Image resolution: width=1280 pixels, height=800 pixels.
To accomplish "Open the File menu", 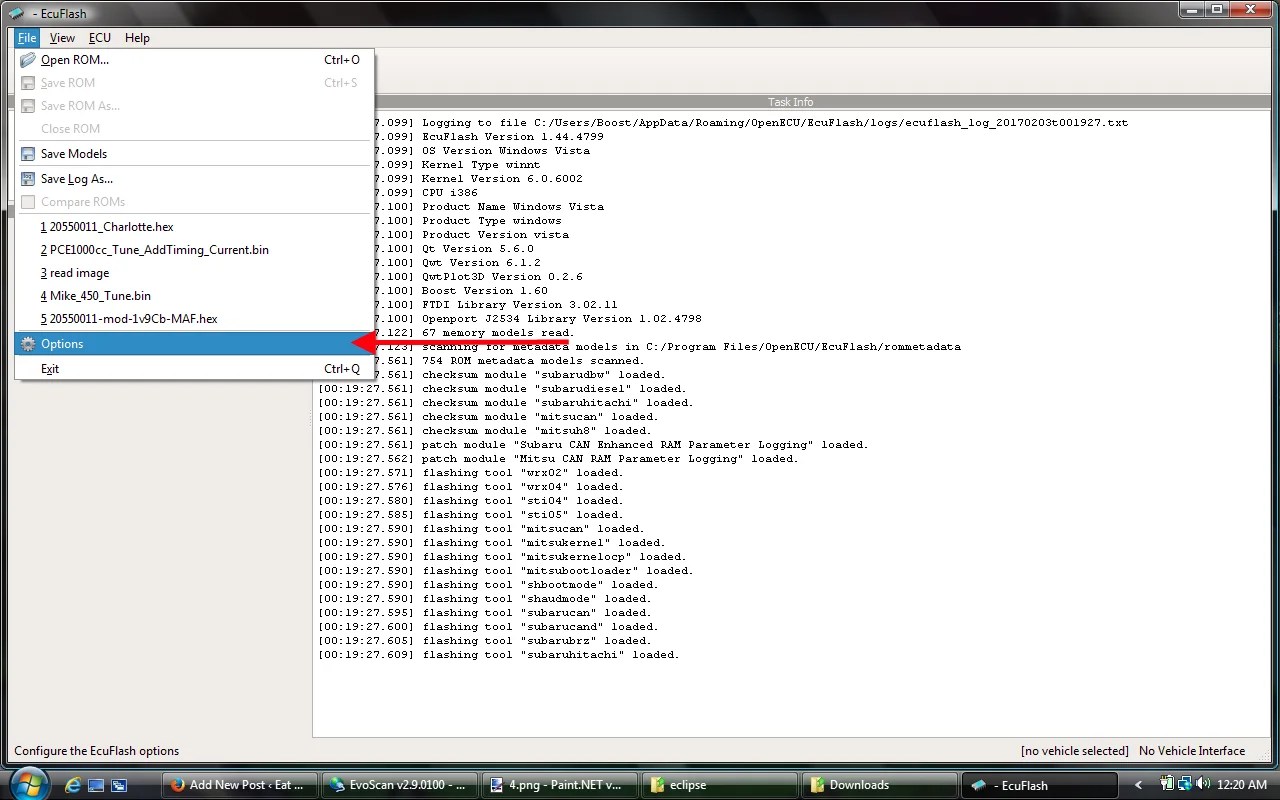I will click(x=27, y=38).
